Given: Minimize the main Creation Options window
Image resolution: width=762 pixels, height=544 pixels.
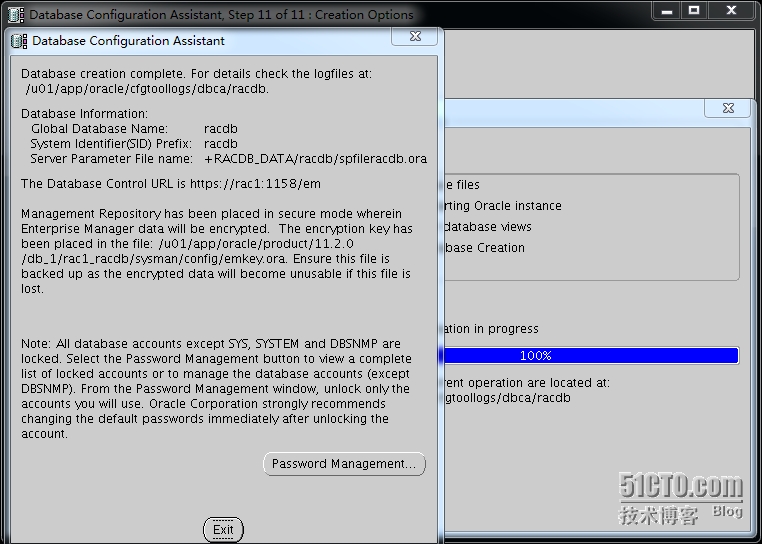Looking at the screenshot, I should (667, 11).
